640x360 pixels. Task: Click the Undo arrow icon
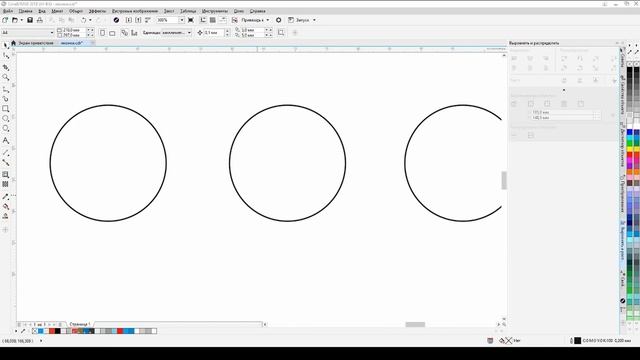pyautogui.click(x=84, y=20)
